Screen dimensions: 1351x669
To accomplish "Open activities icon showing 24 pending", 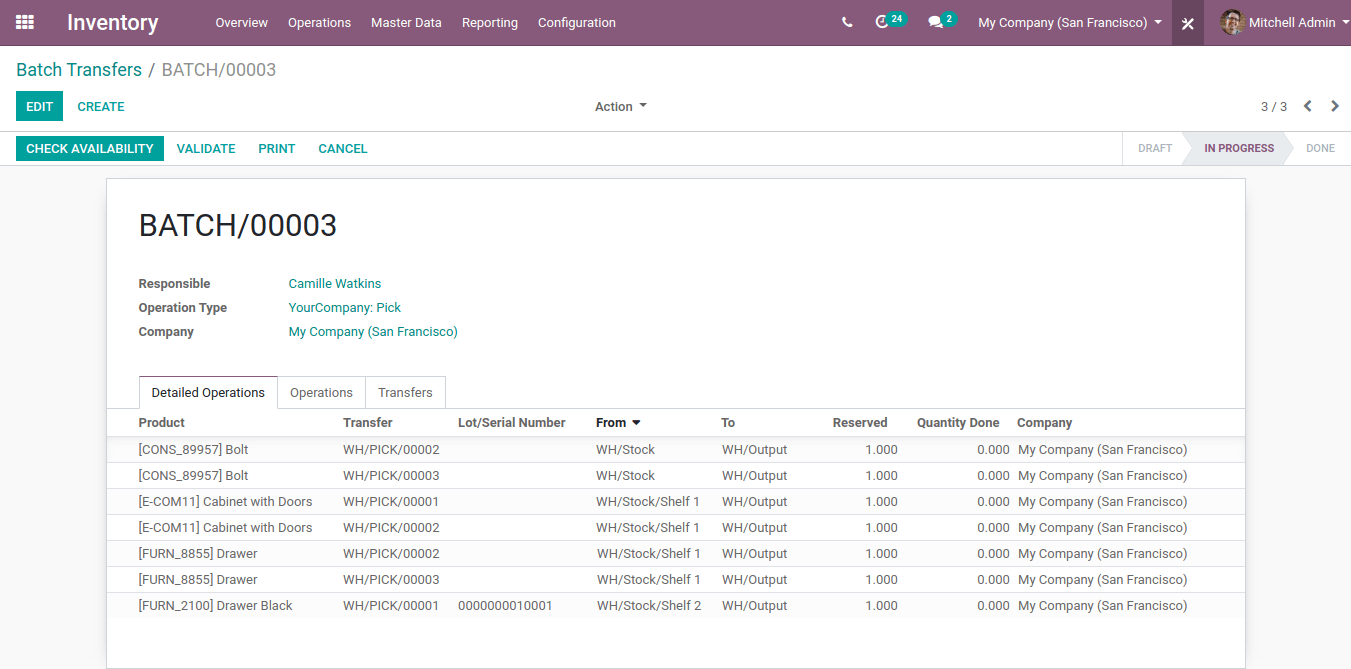I will pyautogui.click(x=884, y=21).
